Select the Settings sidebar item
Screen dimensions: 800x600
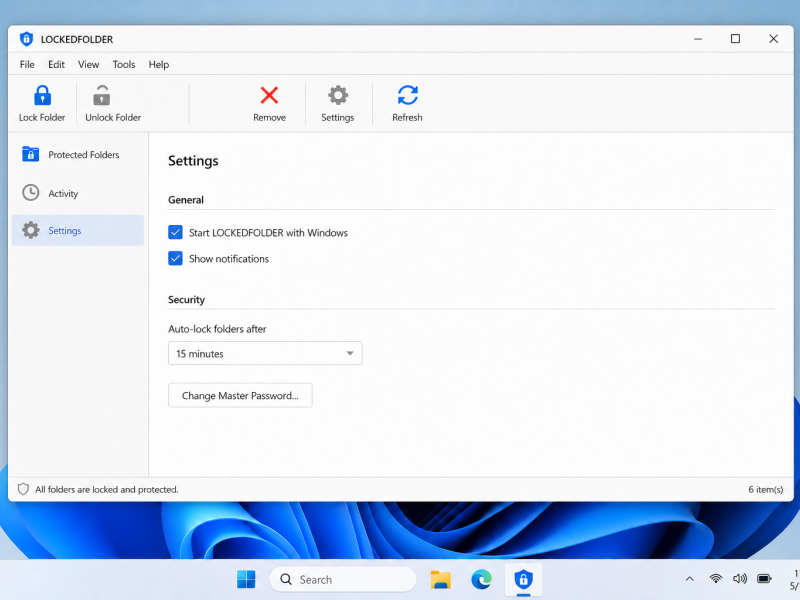click(x=78, y=231)
